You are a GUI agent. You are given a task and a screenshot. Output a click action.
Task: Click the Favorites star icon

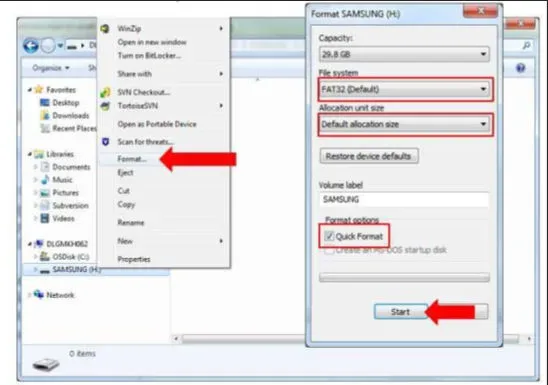pyautogui.click(x=39, y=90)
